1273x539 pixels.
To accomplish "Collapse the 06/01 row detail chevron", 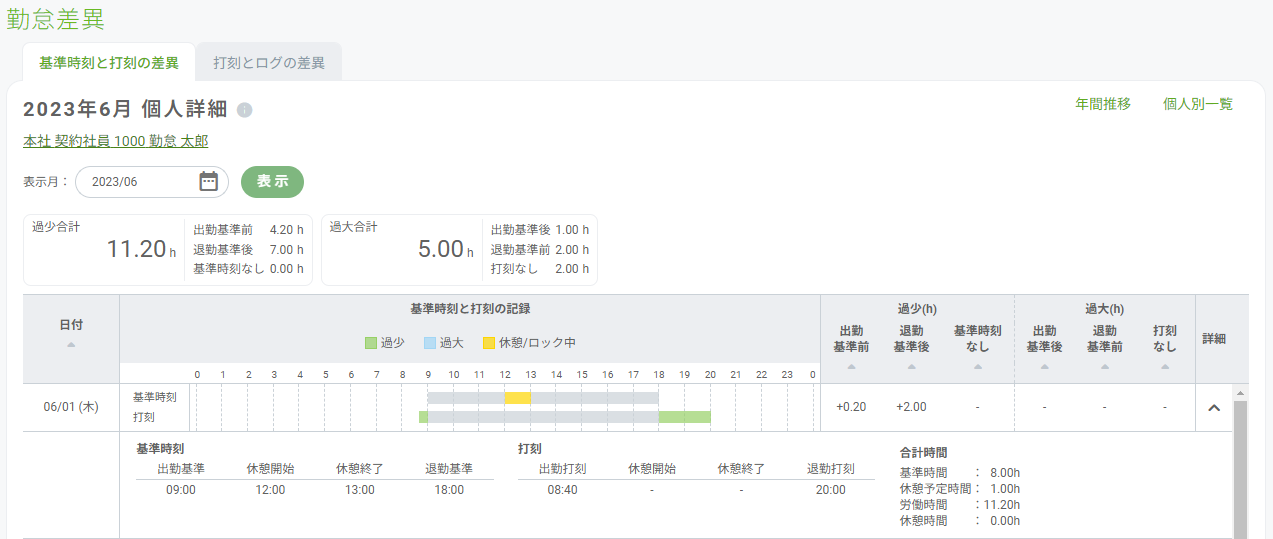I will 1215,408.
